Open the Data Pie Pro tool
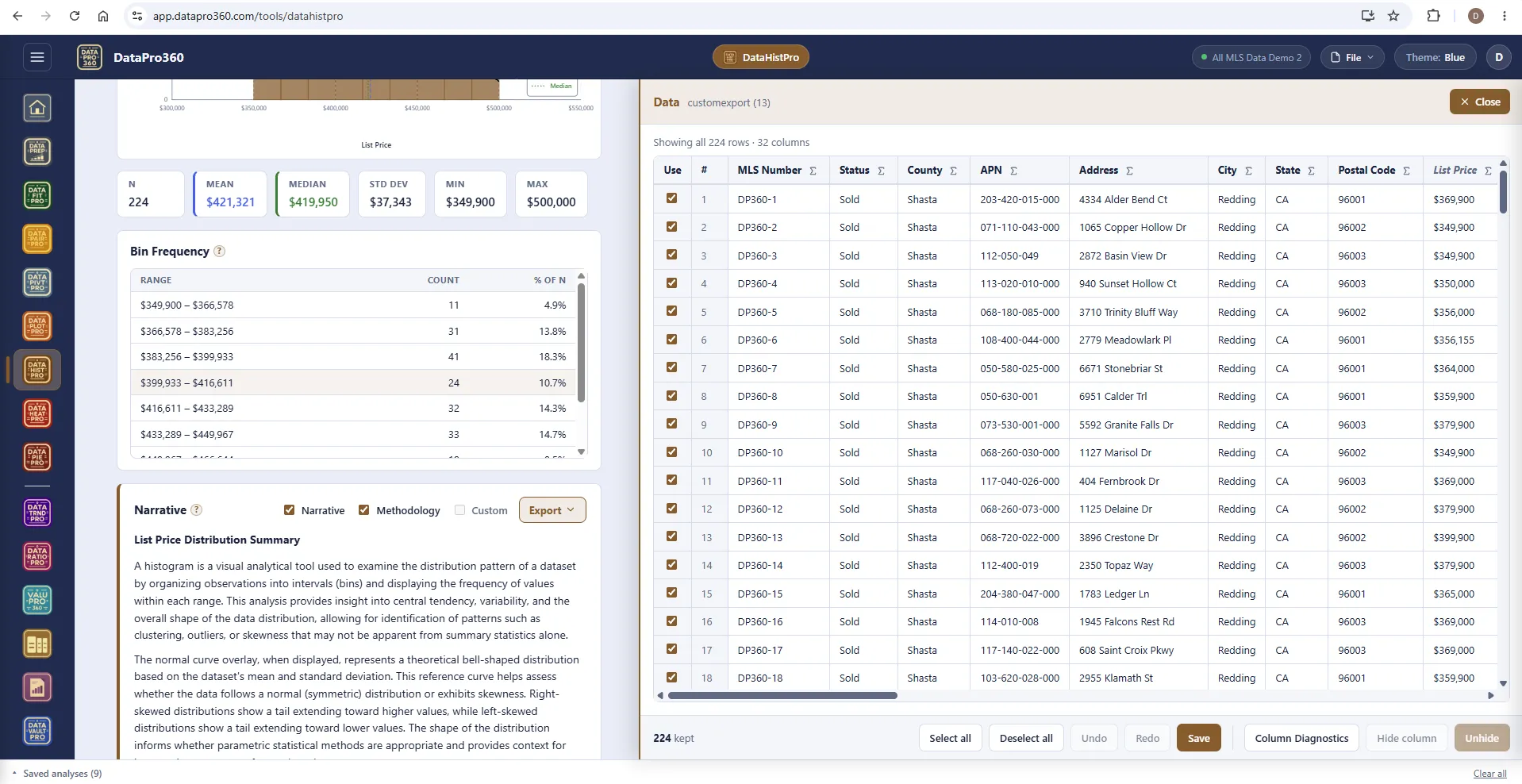 click(37, 457)
